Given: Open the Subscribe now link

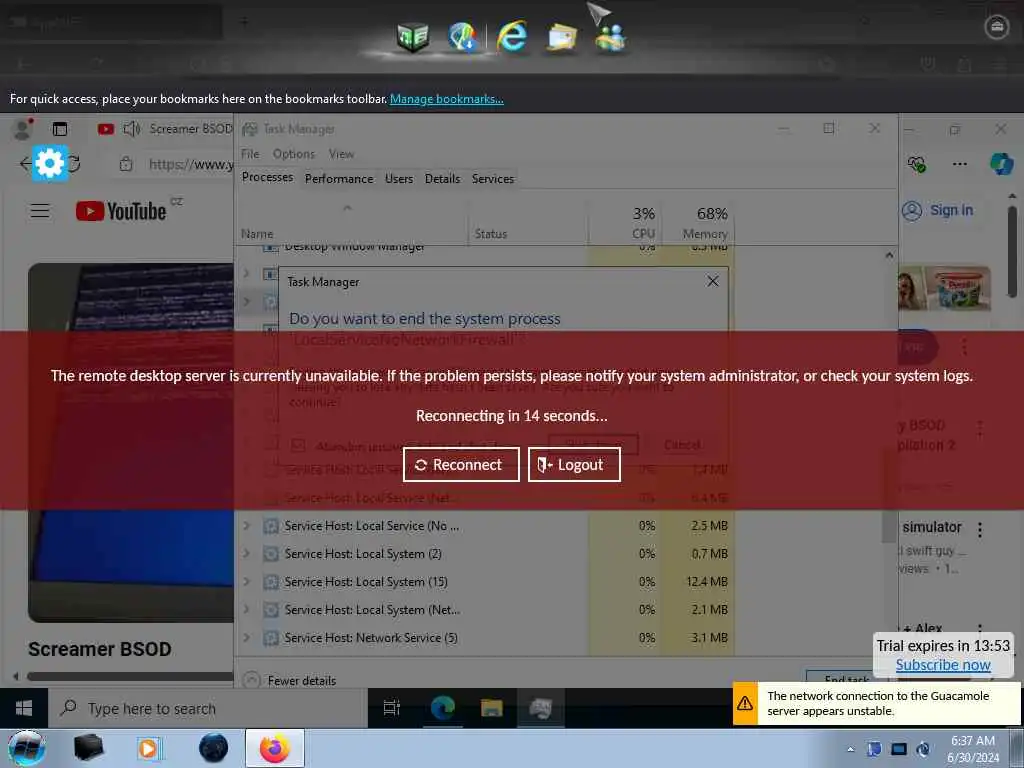Looking at the screenshot, I should click(942, 665).
